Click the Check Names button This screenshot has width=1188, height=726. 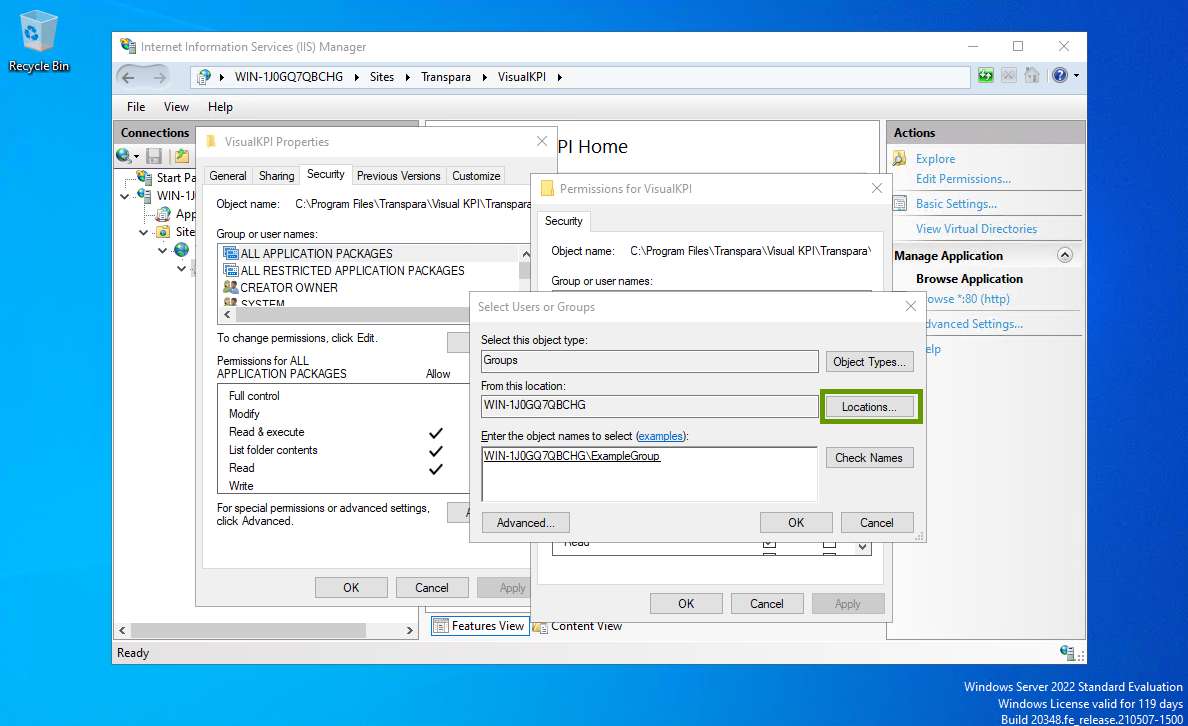tap(868, 458)
